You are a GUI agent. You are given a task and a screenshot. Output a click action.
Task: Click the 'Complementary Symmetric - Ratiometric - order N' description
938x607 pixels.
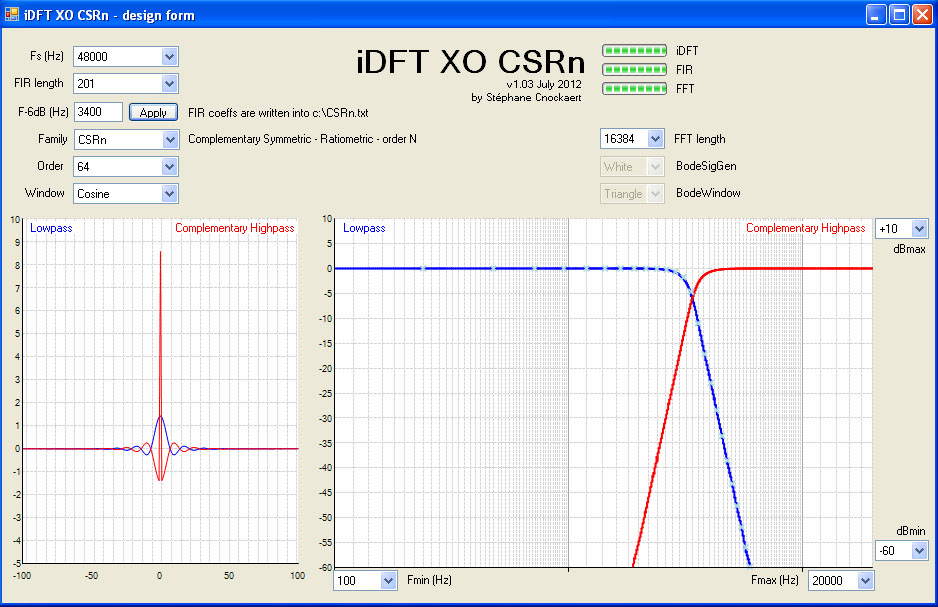tap(302, 139)
